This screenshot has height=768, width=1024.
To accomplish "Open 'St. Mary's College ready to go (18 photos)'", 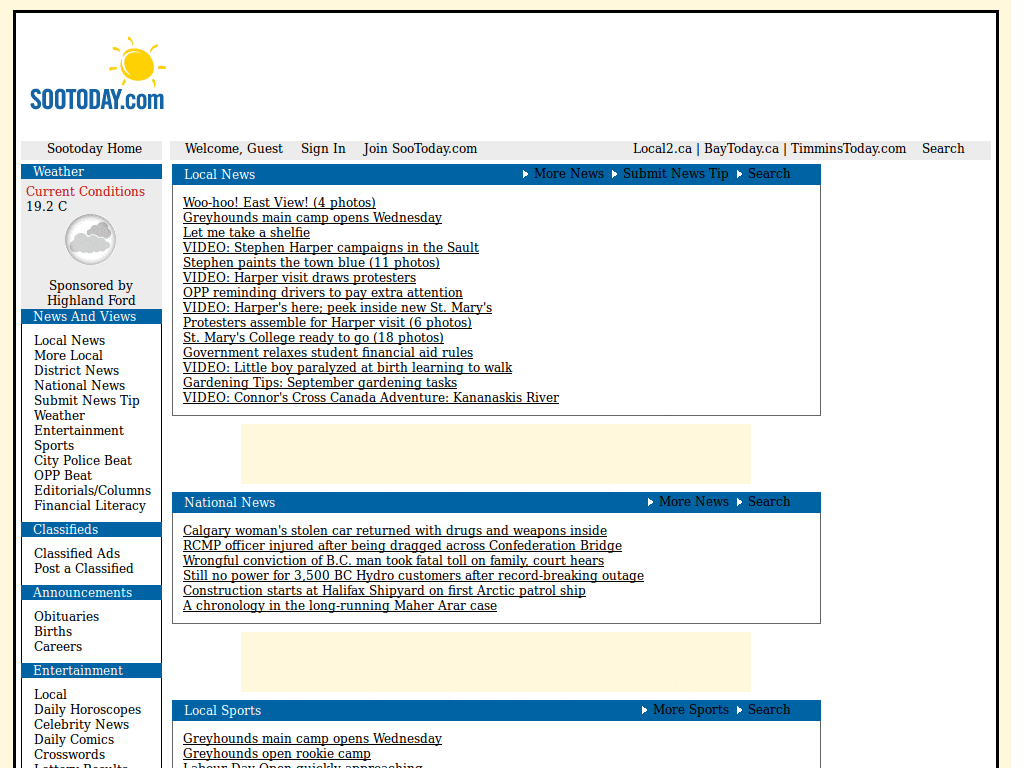I will pos(313,338).
